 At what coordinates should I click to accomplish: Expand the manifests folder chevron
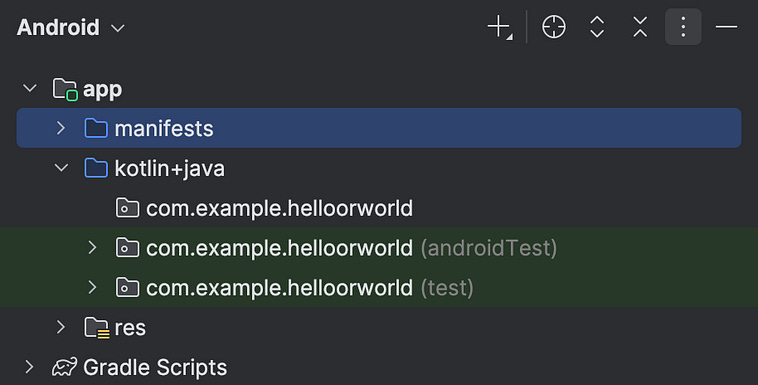click(x=61, y=128)
